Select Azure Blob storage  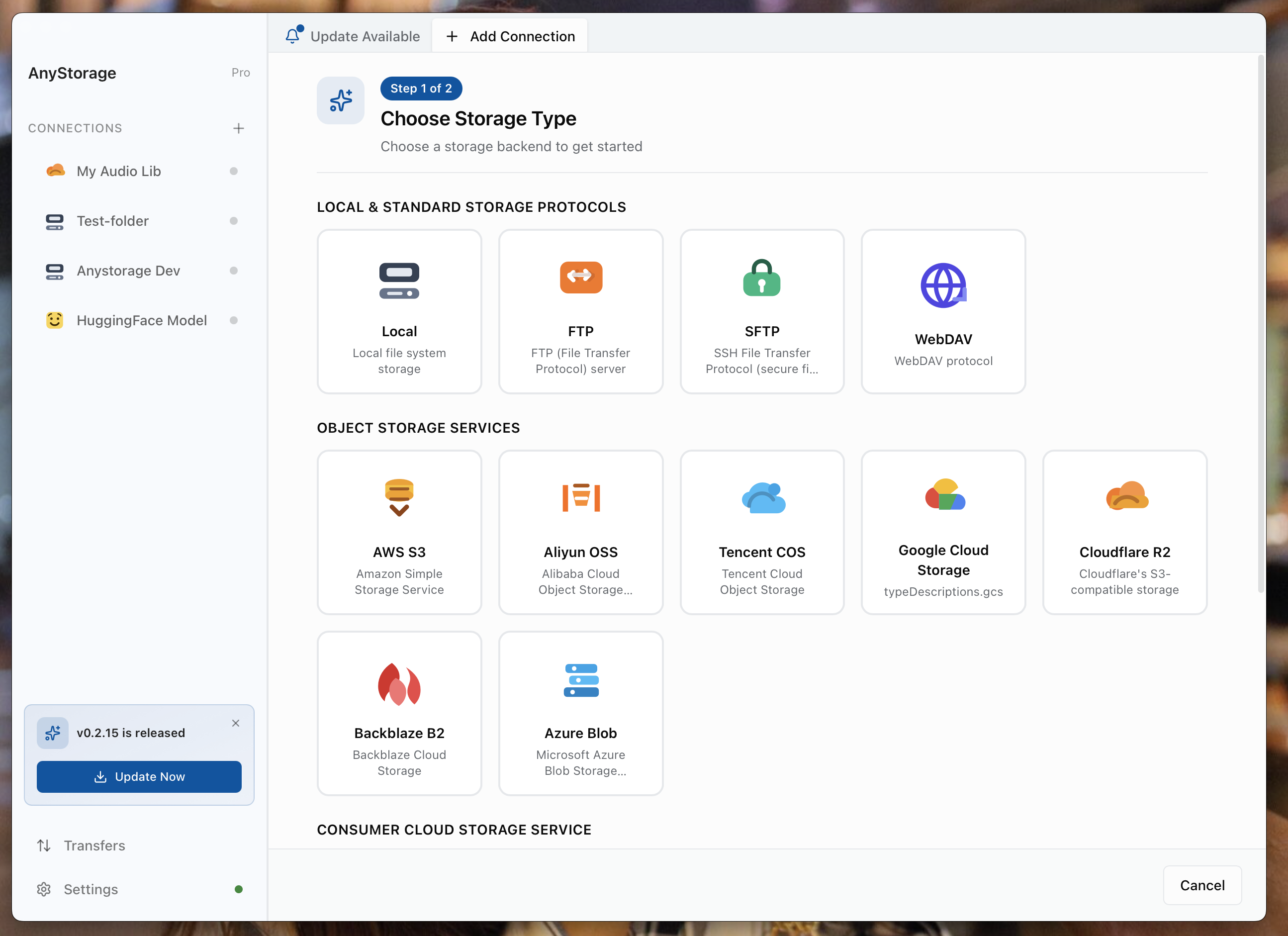pos(580,713)
